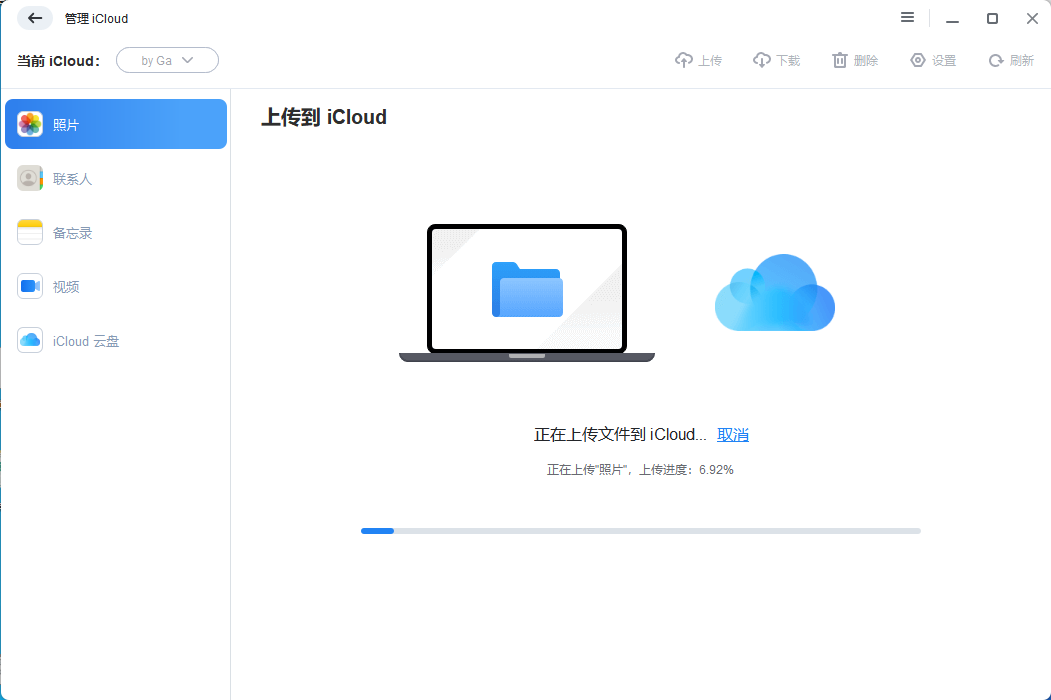
Task: Open the hamburger menu
Action: coord(907,17)
